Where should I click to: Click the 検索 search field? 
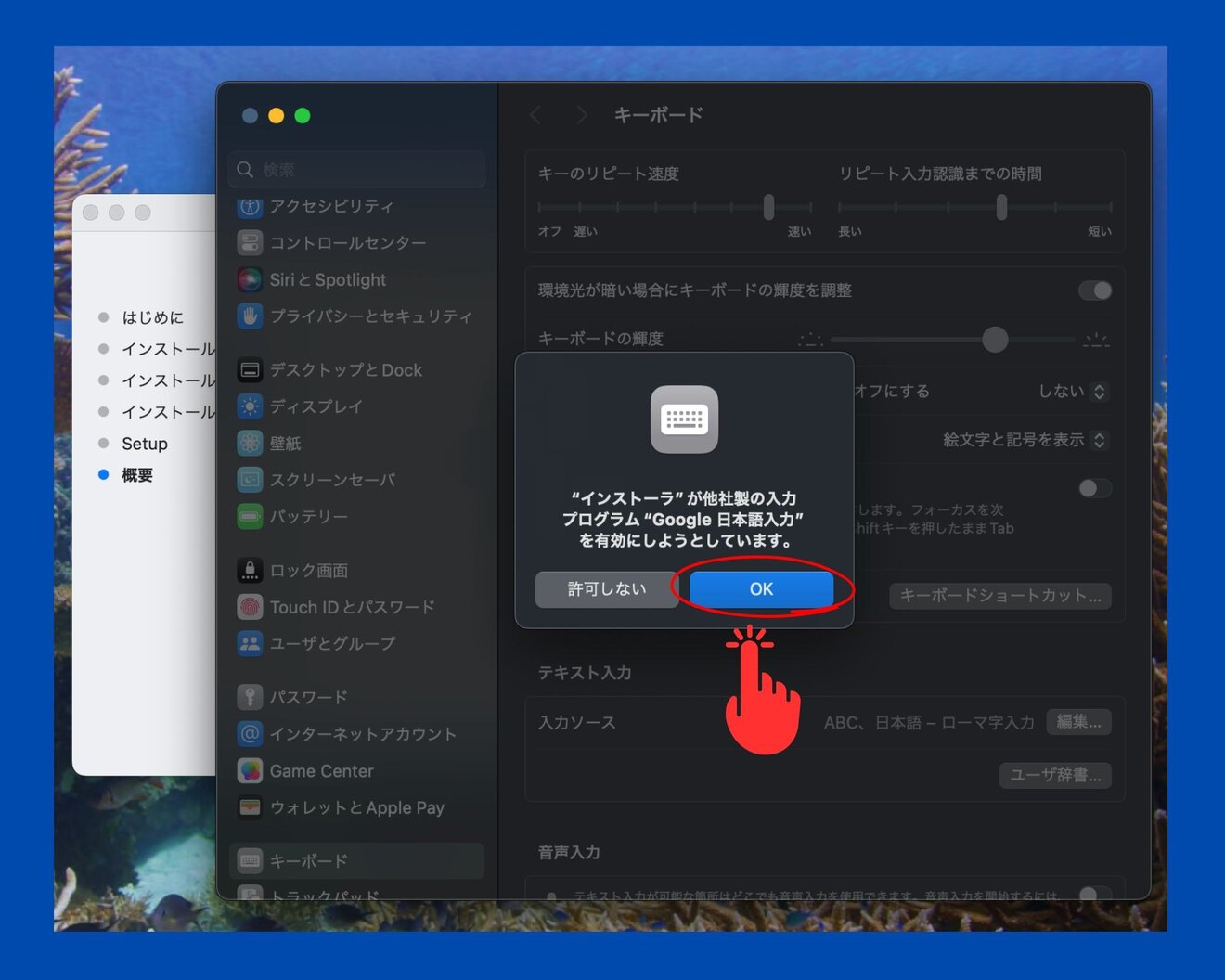coord(356,170)
